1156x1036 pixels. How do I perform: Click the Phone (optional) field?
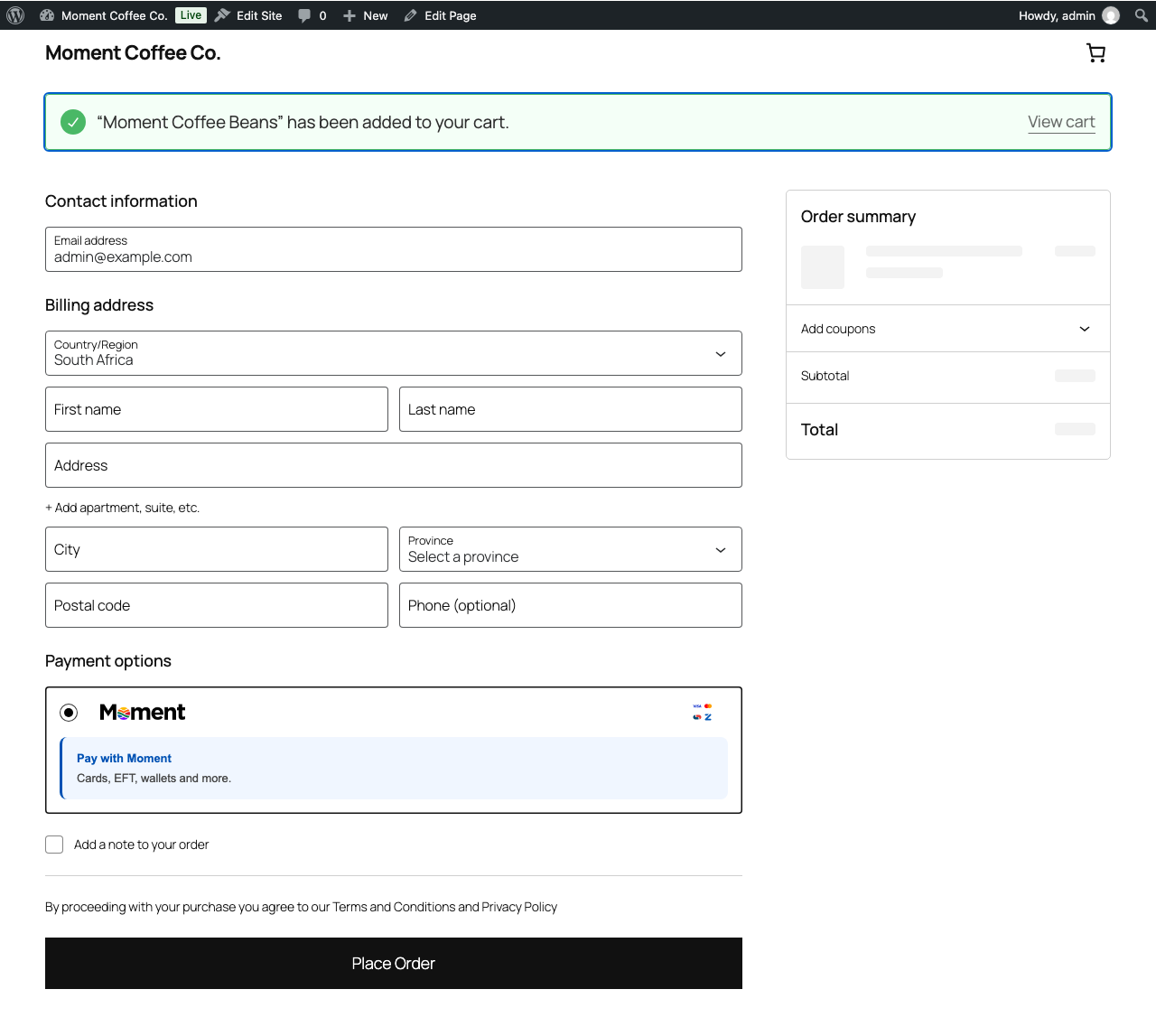[x=571, y=605]
